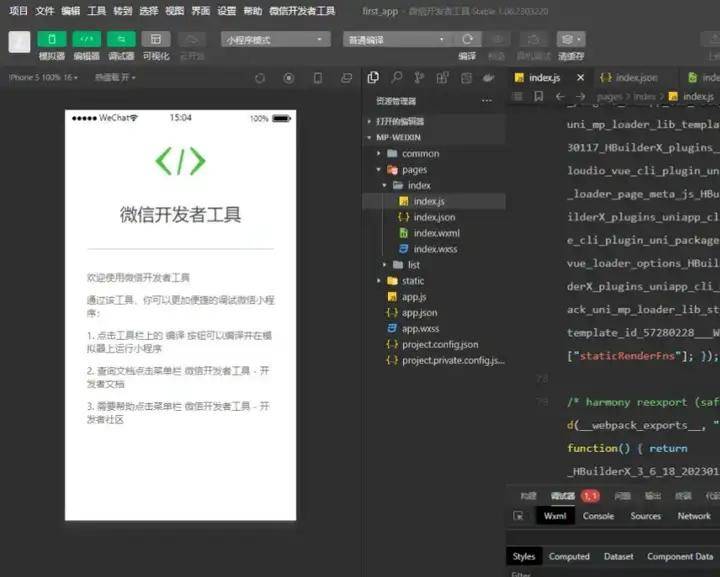
Task: Click the compile refresh icon
Action: pos(467,39)
